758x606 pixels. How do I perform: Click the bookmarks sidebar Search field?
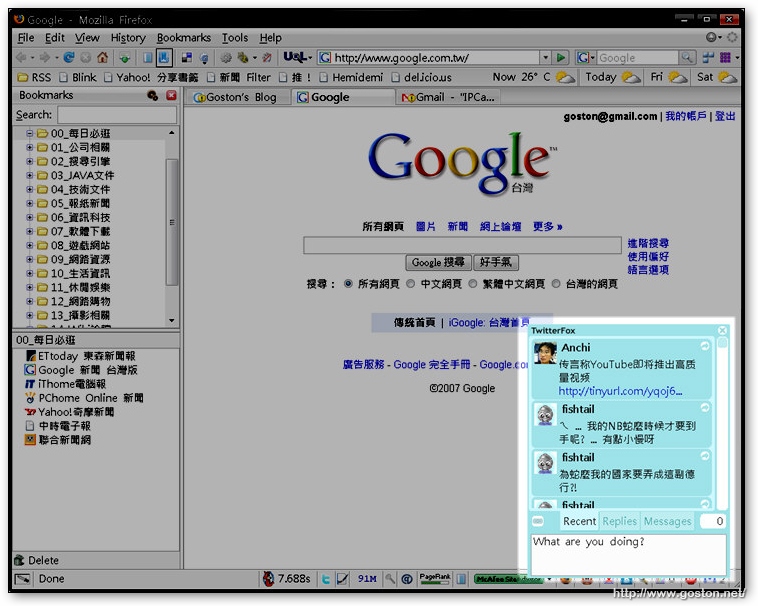[x=117, y=115]
